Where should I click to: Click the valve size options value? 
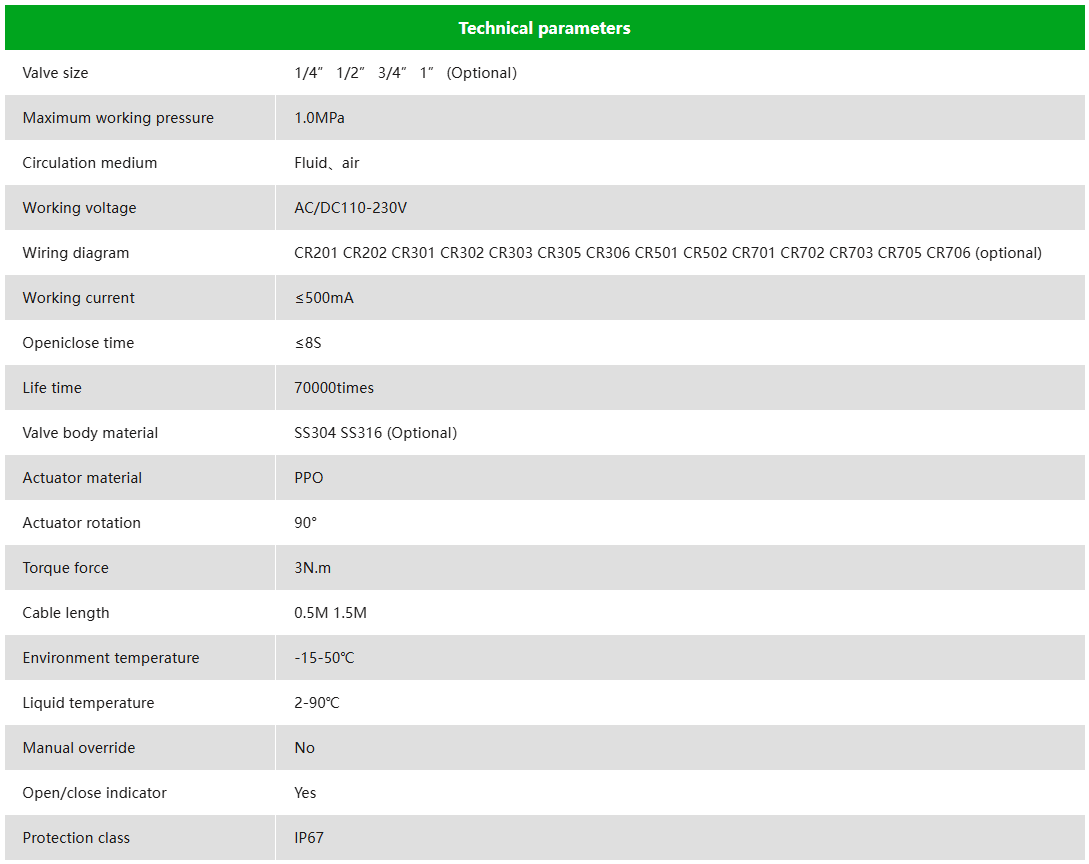(x=405, y=73)
